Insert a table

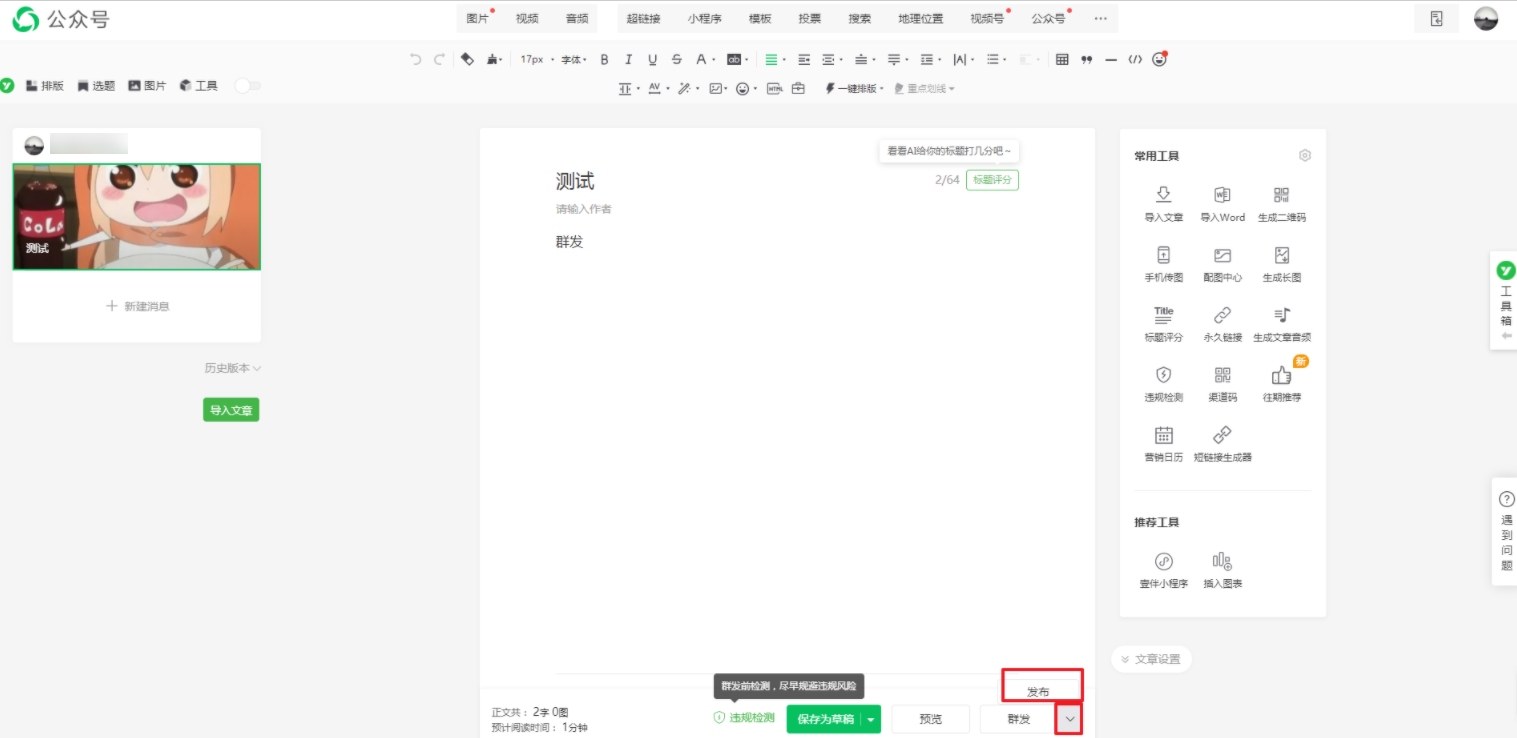coord(1062,60)
